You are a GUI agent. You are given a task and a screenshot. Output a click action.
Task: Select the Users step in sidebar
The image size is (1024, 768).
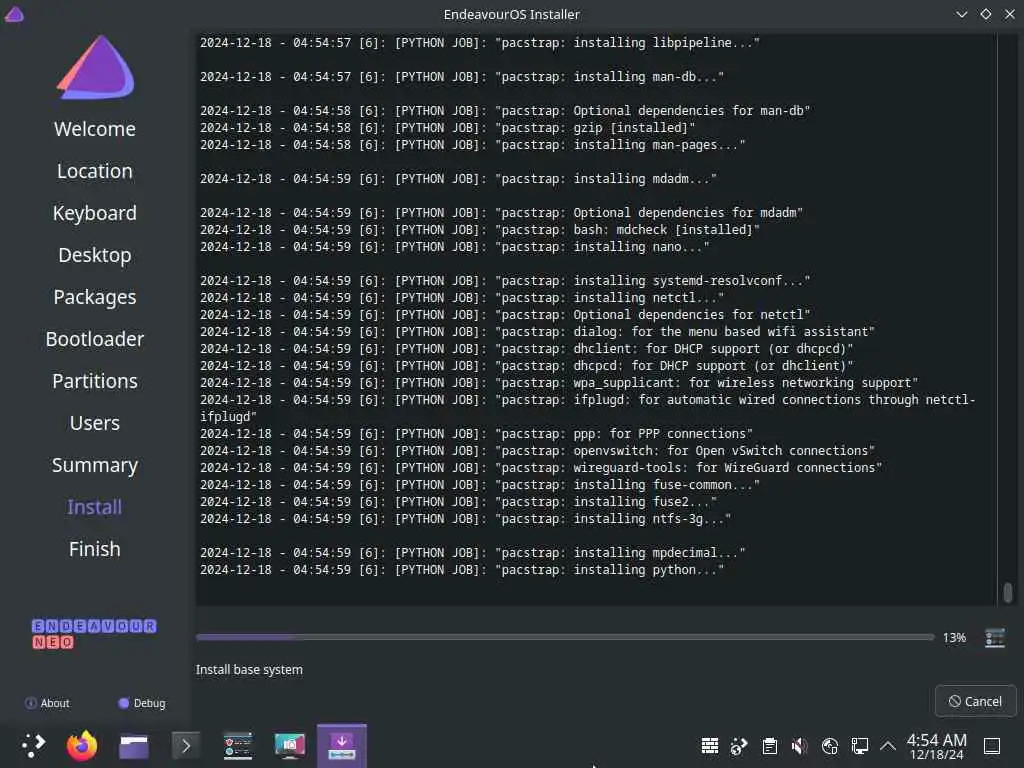coord(95,423)
